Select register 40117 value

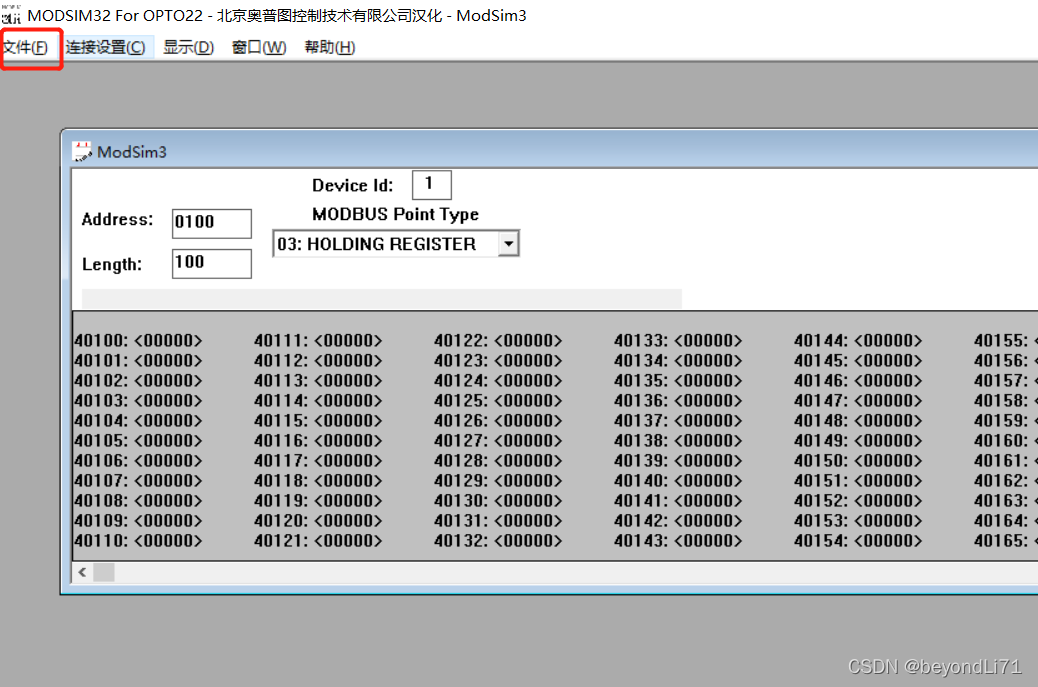coord(348,461)
